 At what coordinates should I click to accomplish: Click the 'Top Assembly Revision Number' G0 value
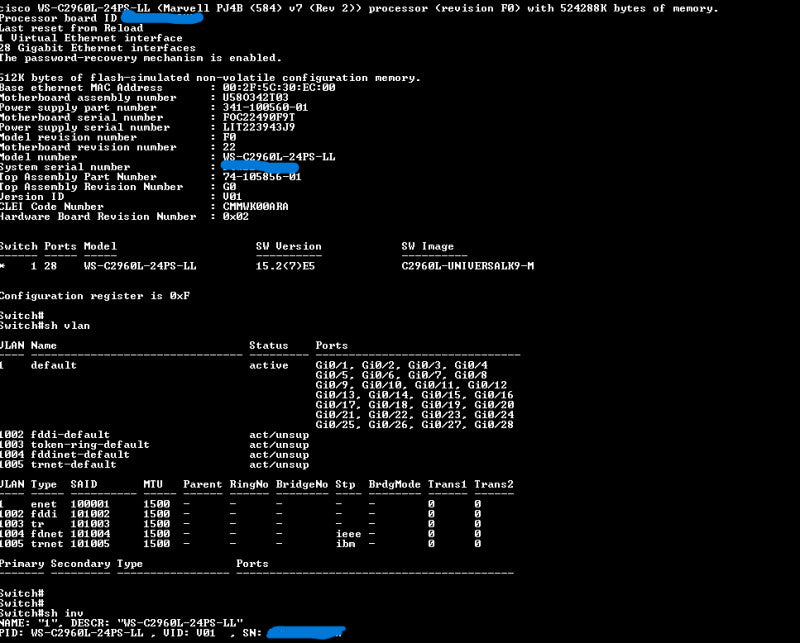point(229,187)
